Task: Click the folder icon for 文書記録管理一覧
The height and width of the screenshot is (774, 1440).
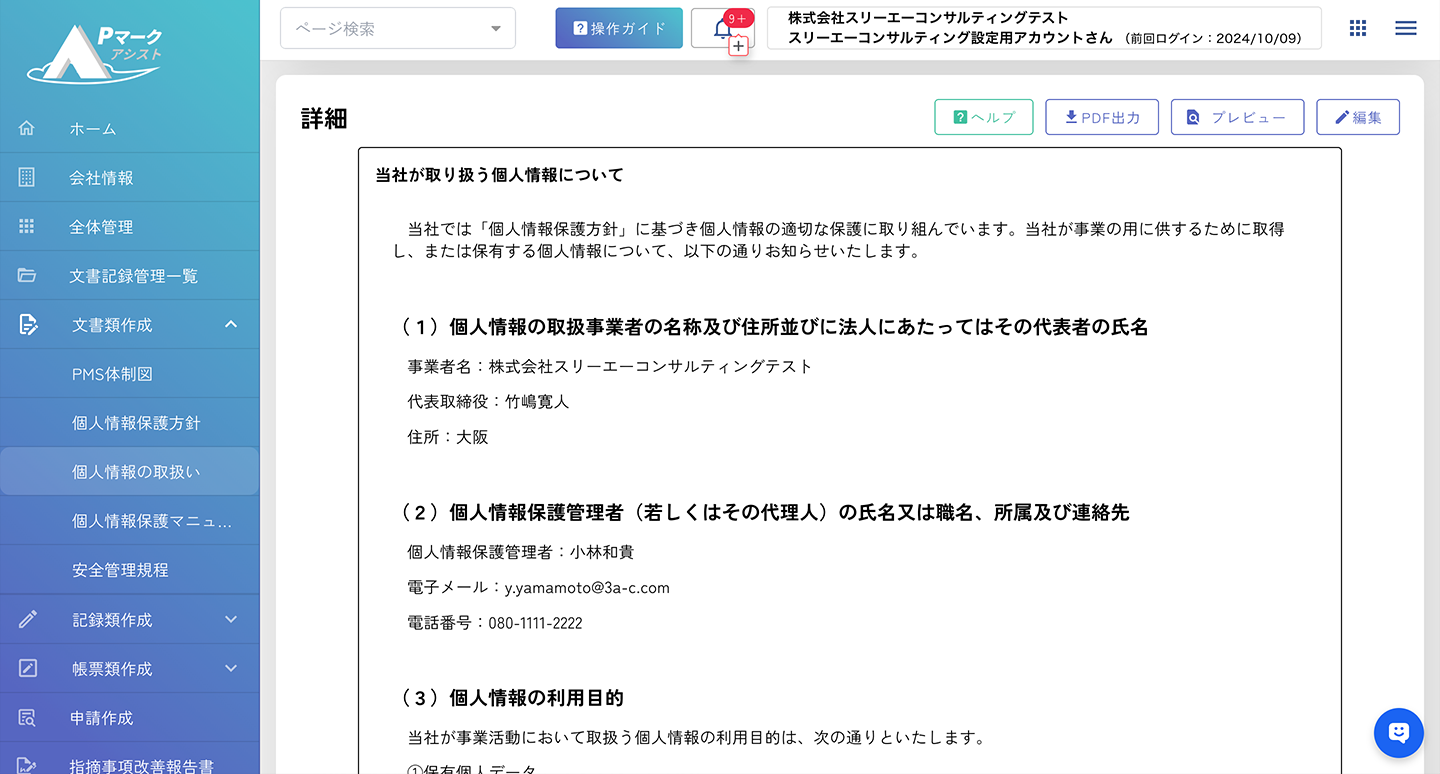Action: (27, 275)
